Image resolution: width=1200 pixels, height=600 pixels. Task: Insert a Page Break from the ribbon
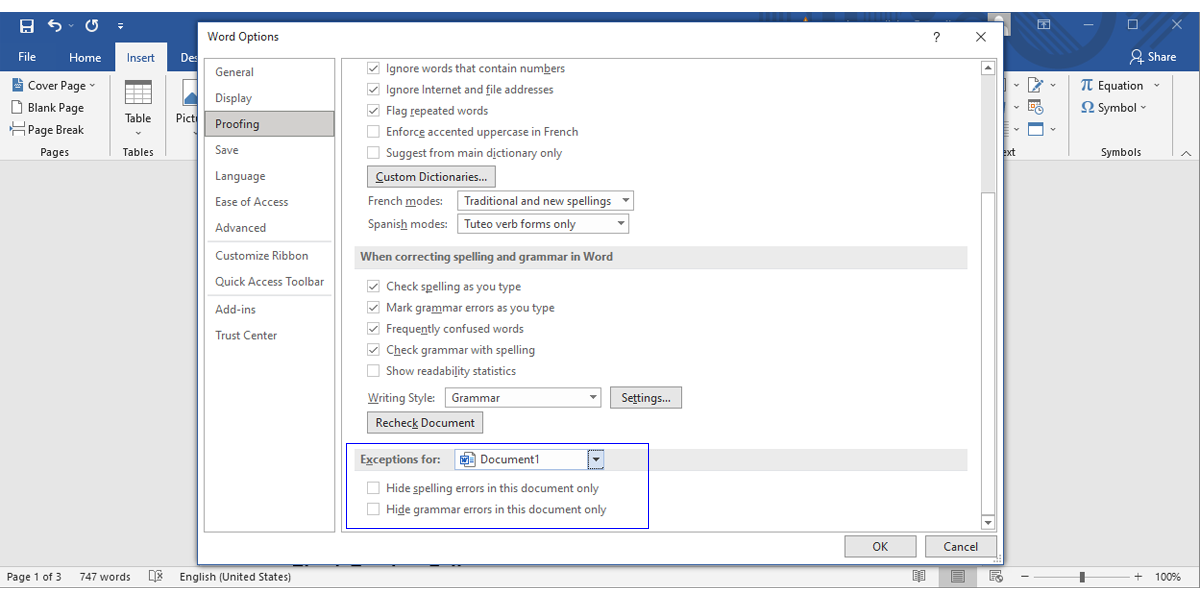(x=48, y=130)
